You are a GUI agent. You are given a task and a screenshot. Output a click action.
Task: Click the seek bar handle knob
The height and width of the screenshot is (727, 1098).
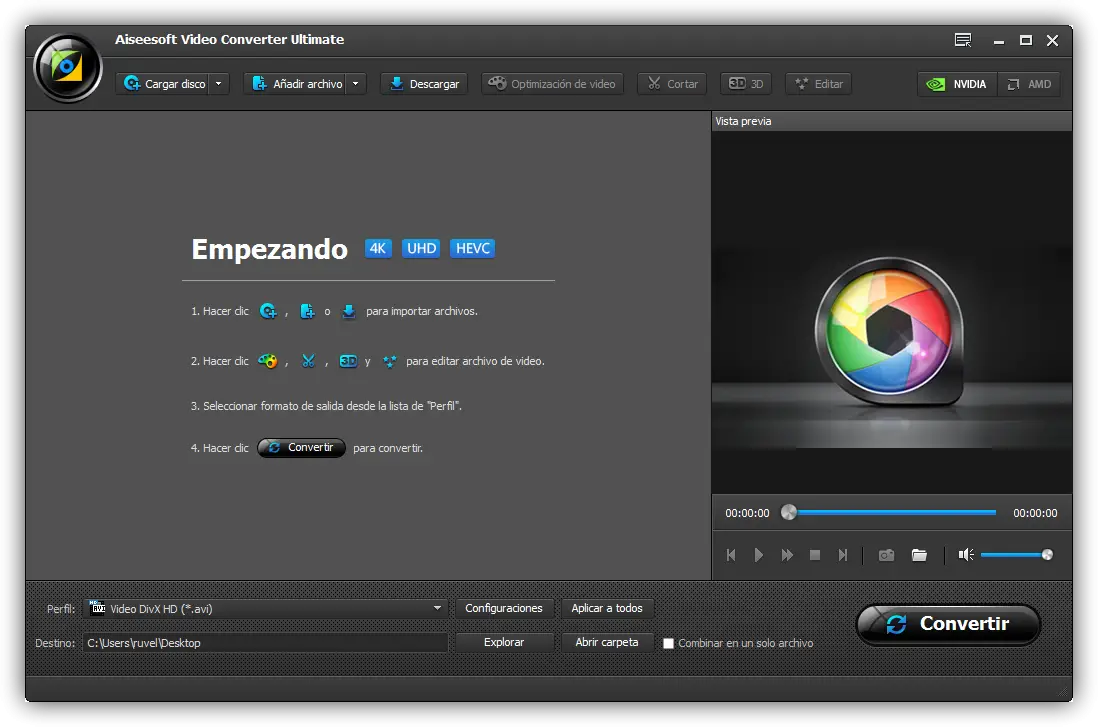click(788, 513)
